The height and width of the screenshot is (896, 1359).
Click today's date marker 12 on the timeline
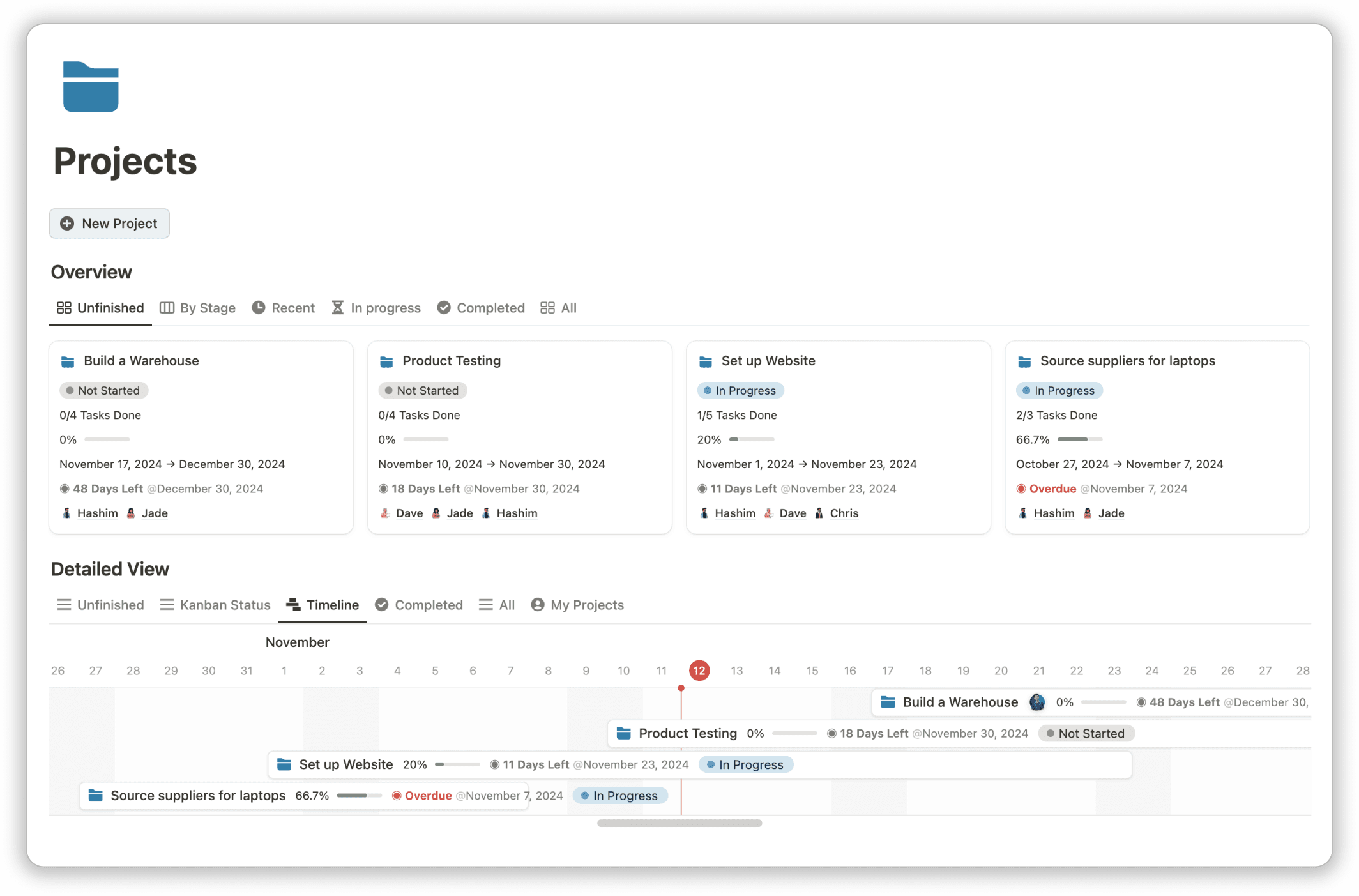699,671
